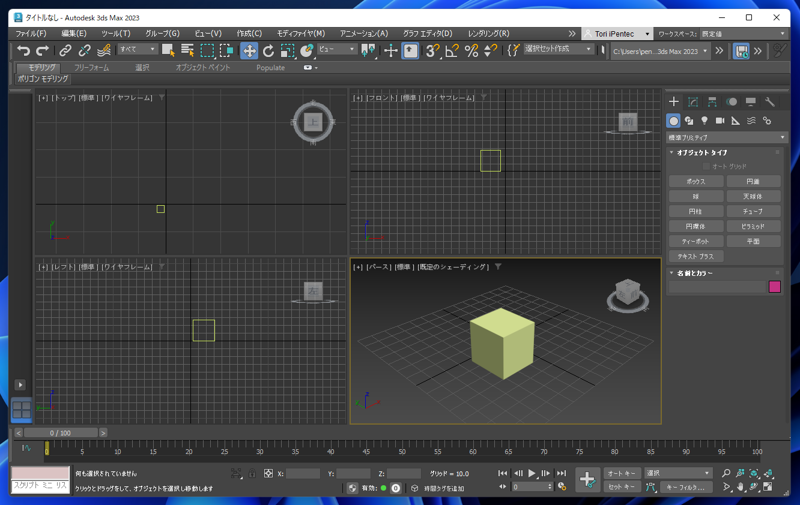Select the Unlink Selection tool

tap(84, 50)
